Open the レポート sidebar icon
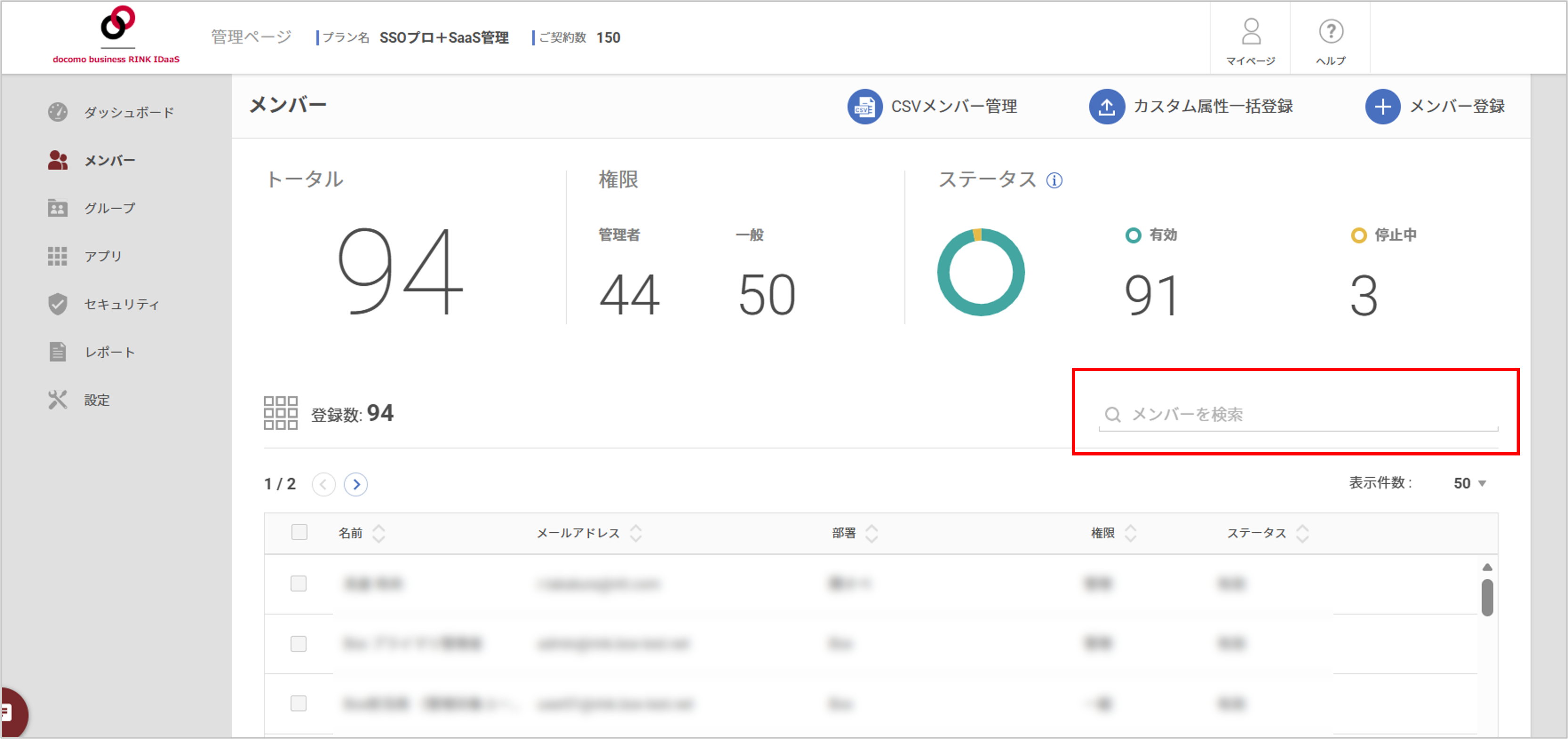This screenshot has width=1568, height=739. pyautogui.click(x=58, y=351)
